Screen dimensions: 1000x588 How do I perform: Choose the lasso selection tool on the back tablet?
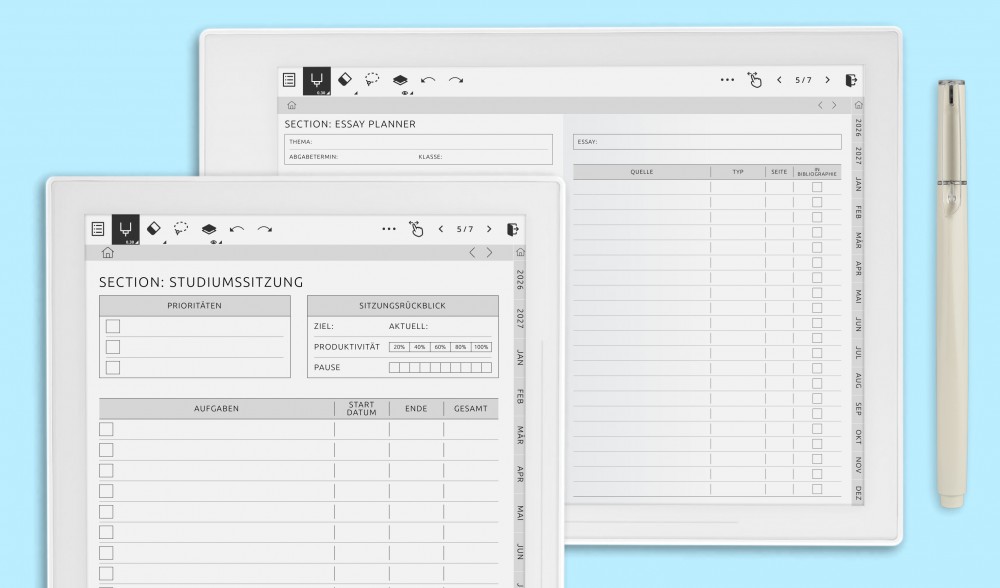pos(372,80)
